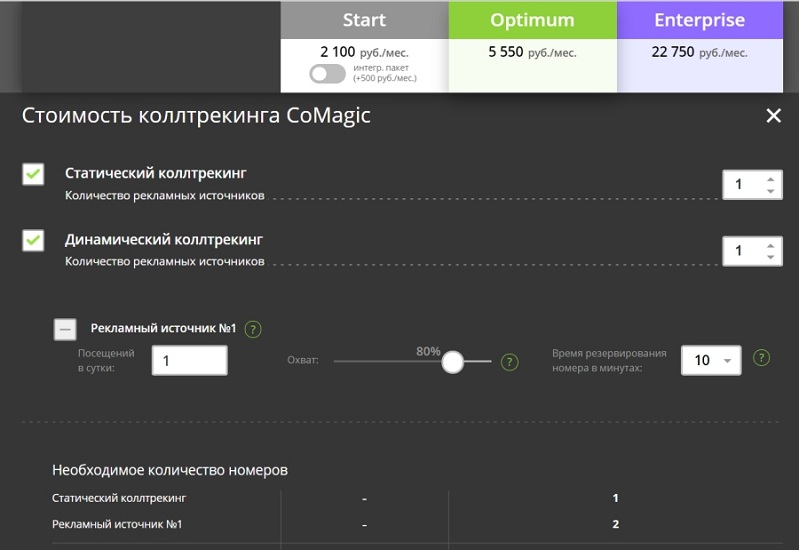
Task: Select the Enterprise plan header
Action: pyautogui.click(x=700, y=20)
